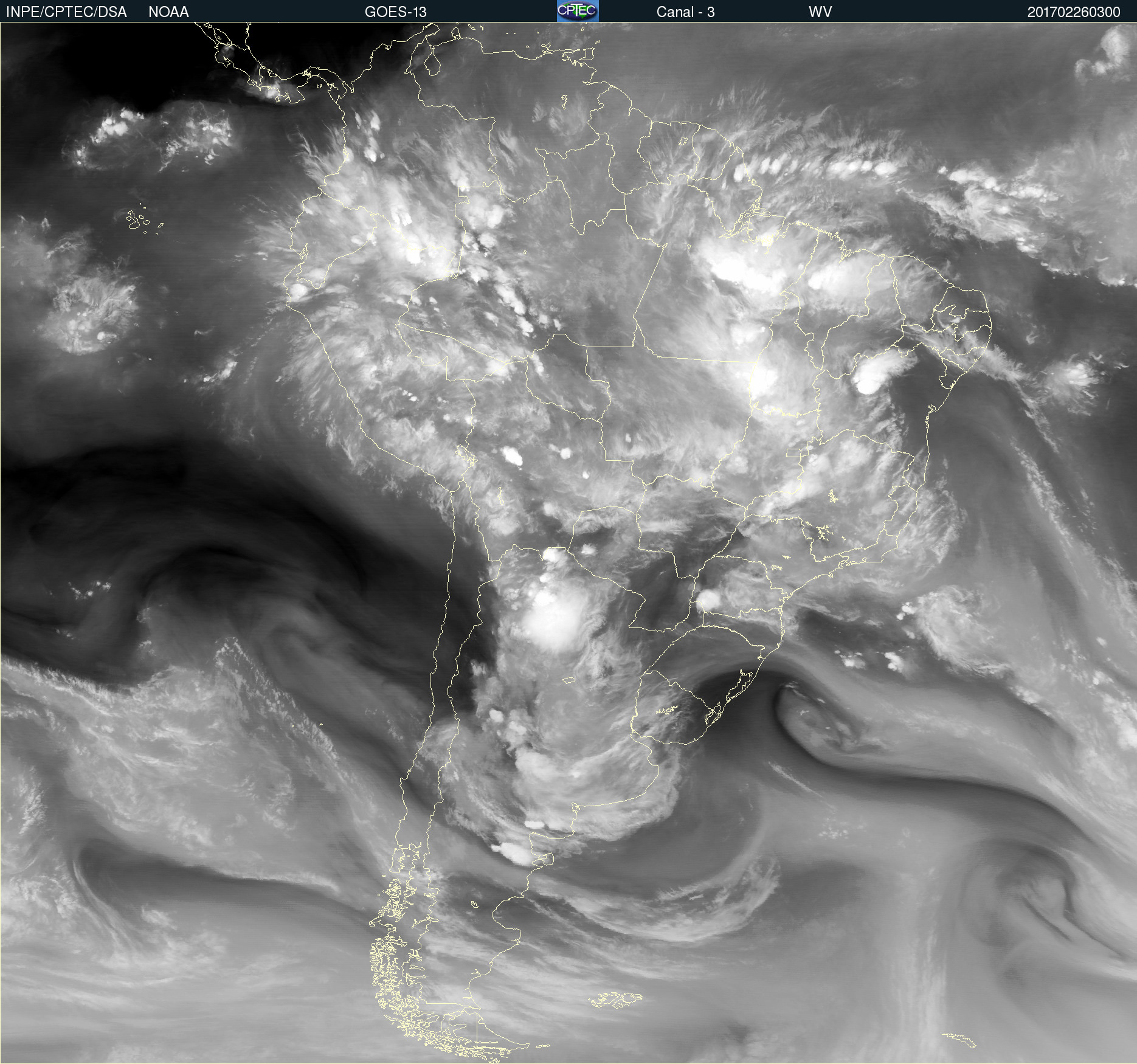Viewport: 1137px width, 1064px height.
Task: Click the South Georgia island outline
Action: (959, 1040)
